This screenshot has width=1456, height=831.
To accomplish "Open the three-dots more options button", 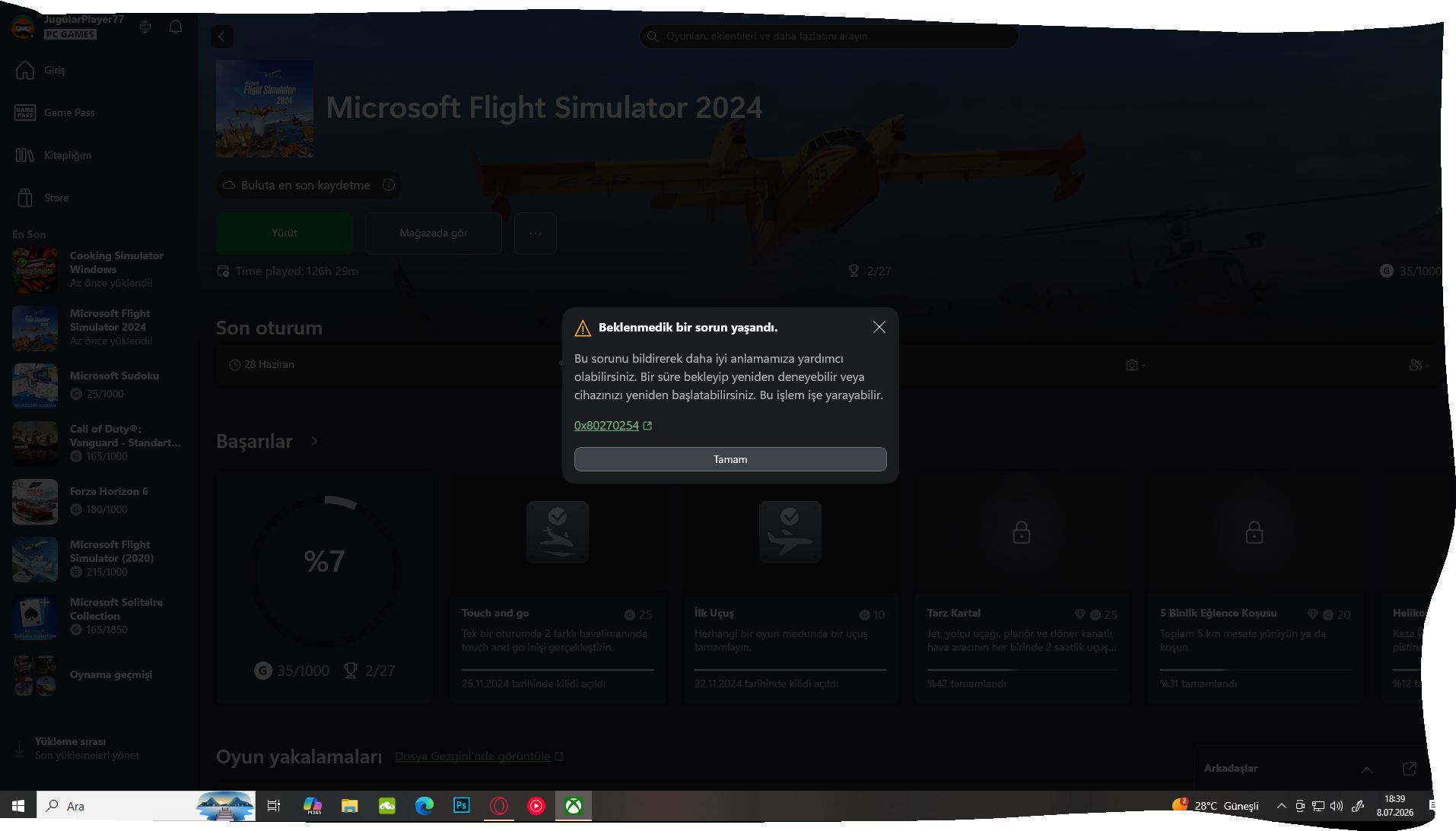I will [536, 233].
